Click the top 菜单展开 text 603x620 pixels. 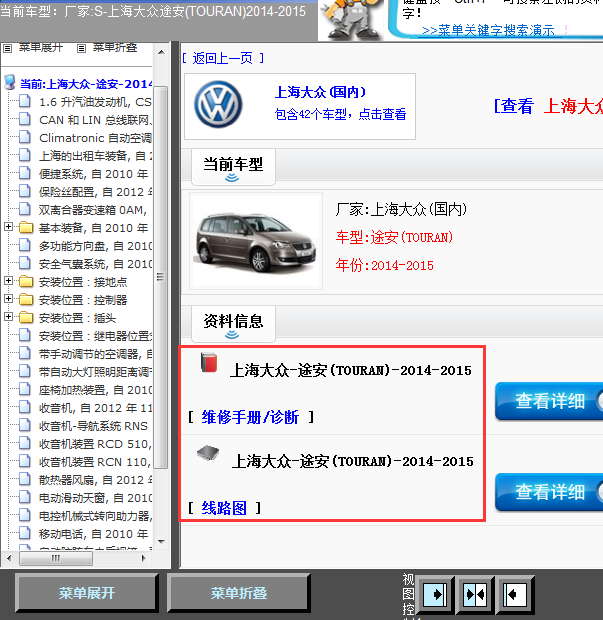[41, 48]
